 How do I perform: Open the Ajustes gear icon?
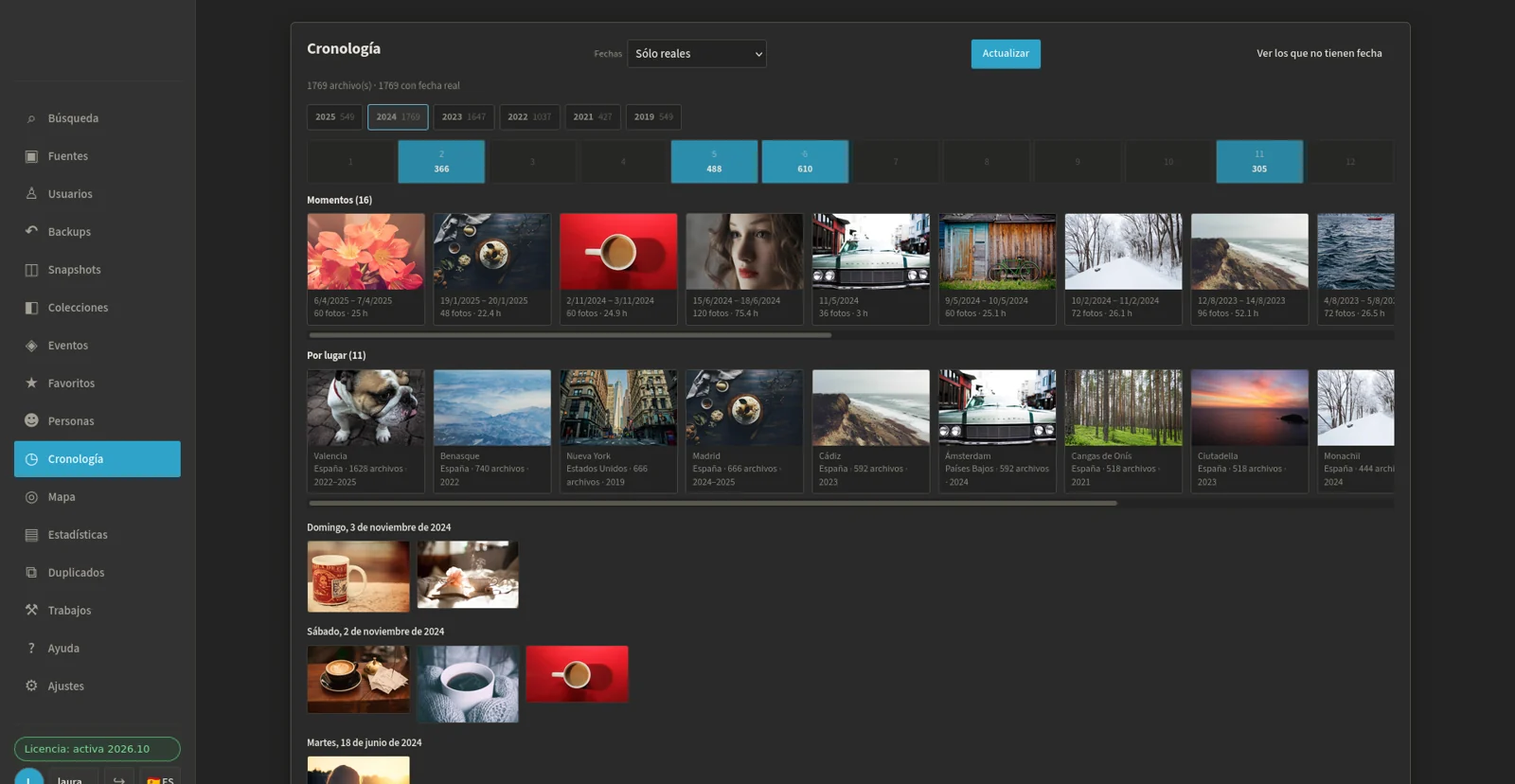pyautogui.click(x=31, y=686)
